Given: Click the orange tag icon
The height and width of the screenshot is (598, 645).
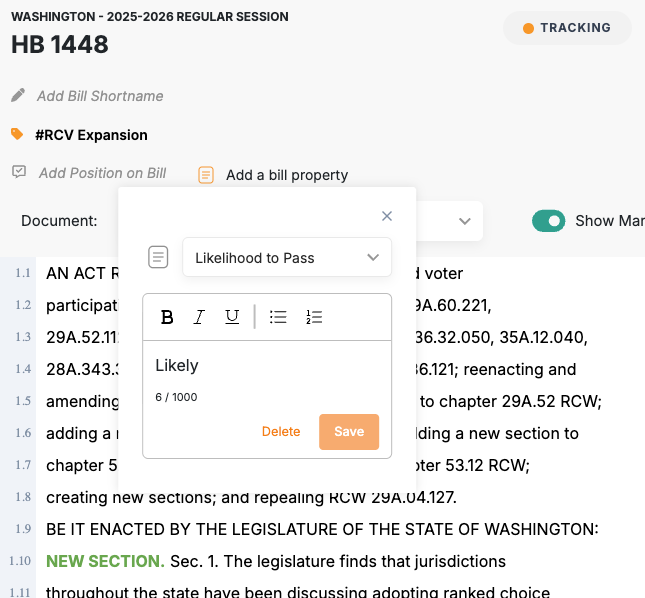Looking at the screenshot, I should [x=17, y=134].
